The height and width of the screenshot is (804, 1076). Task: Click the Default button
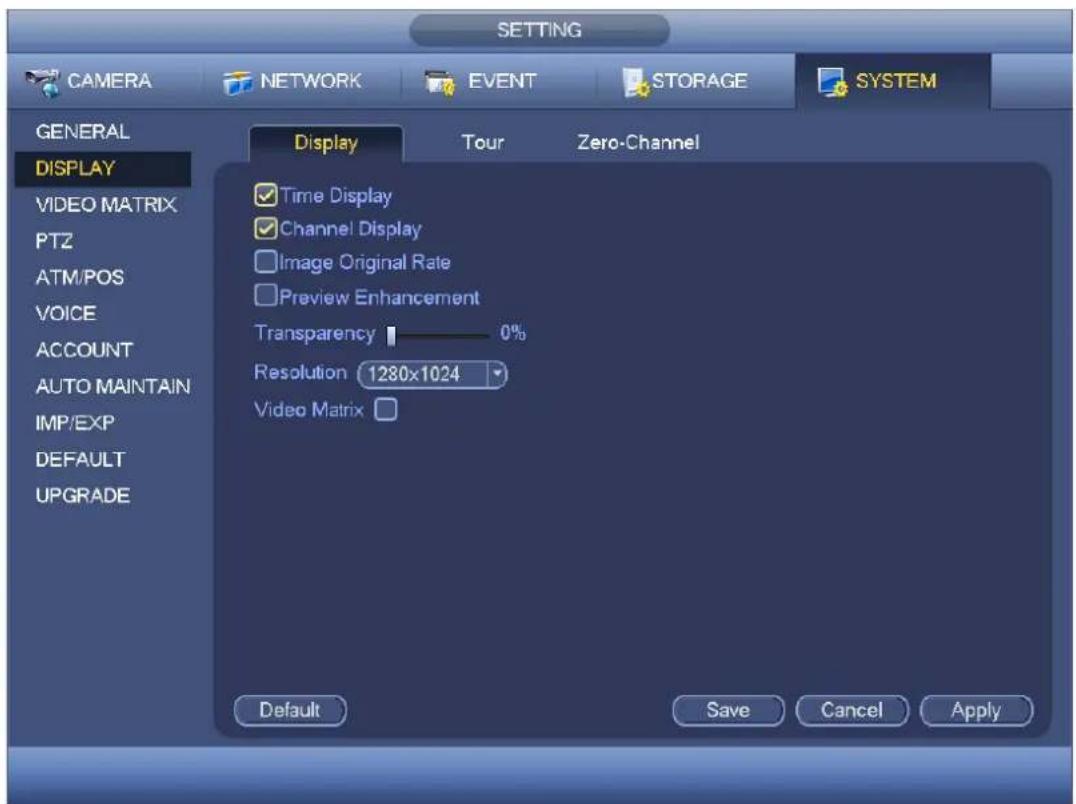(290, 710)
